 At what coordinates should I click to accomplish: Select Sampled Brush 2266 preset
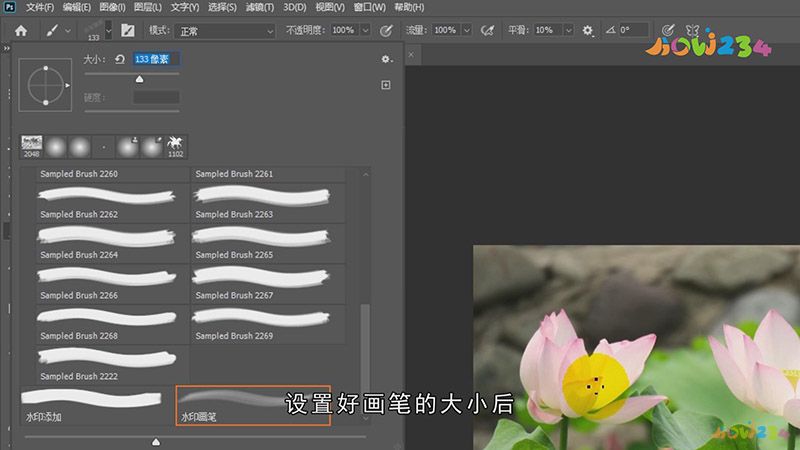point(112,284)
